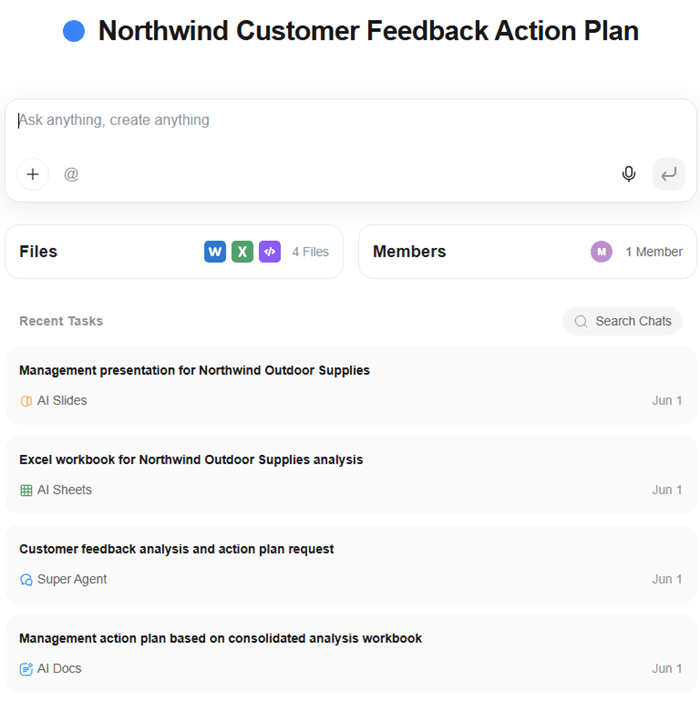Open the Excel file icon in Files
The height and width of the screenshot is (702, 700).
[242, 252]
